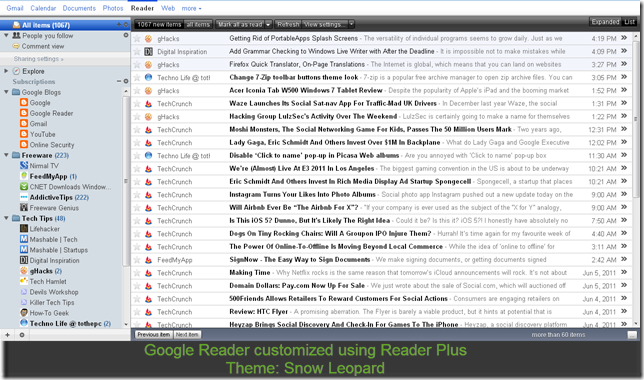Click add subscription plus icon at sidebar bottom
Image resolution: width=644 pixels, height=380 pixels.
pos(7,335)
